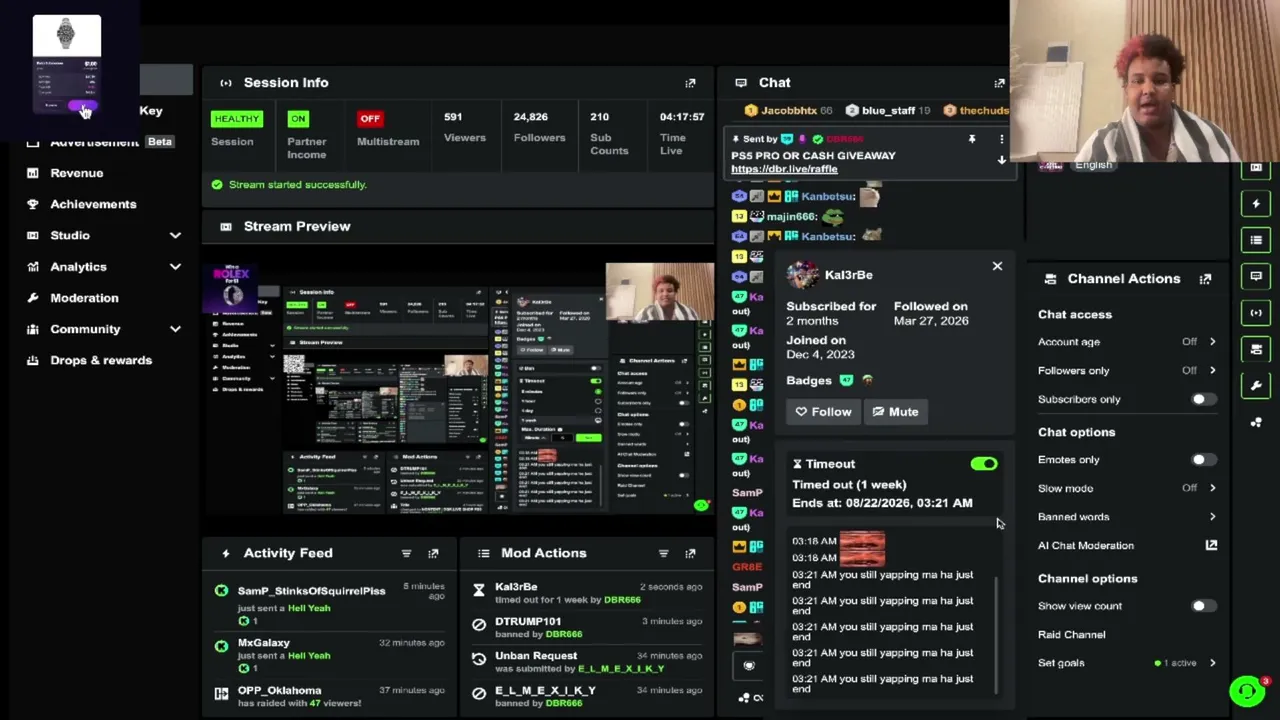The image size is (1280, 720).
Task: Filter the Activity Feed list
Action: click(x=406, y=553)
